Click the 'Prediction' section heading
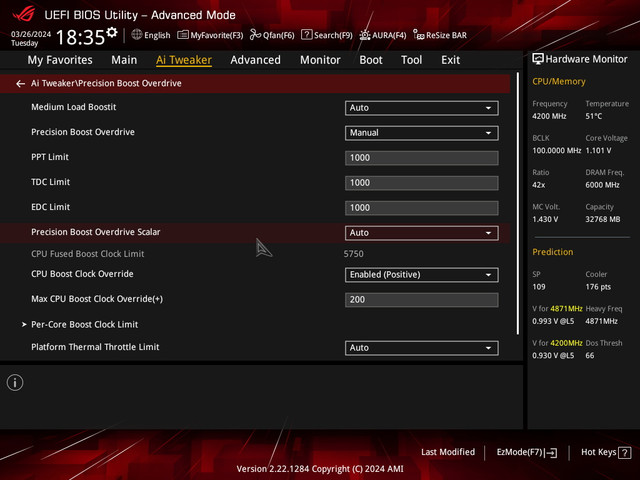The height and width of the screenshot is (480, 640). pyautogui.click(x=552, y=252)
